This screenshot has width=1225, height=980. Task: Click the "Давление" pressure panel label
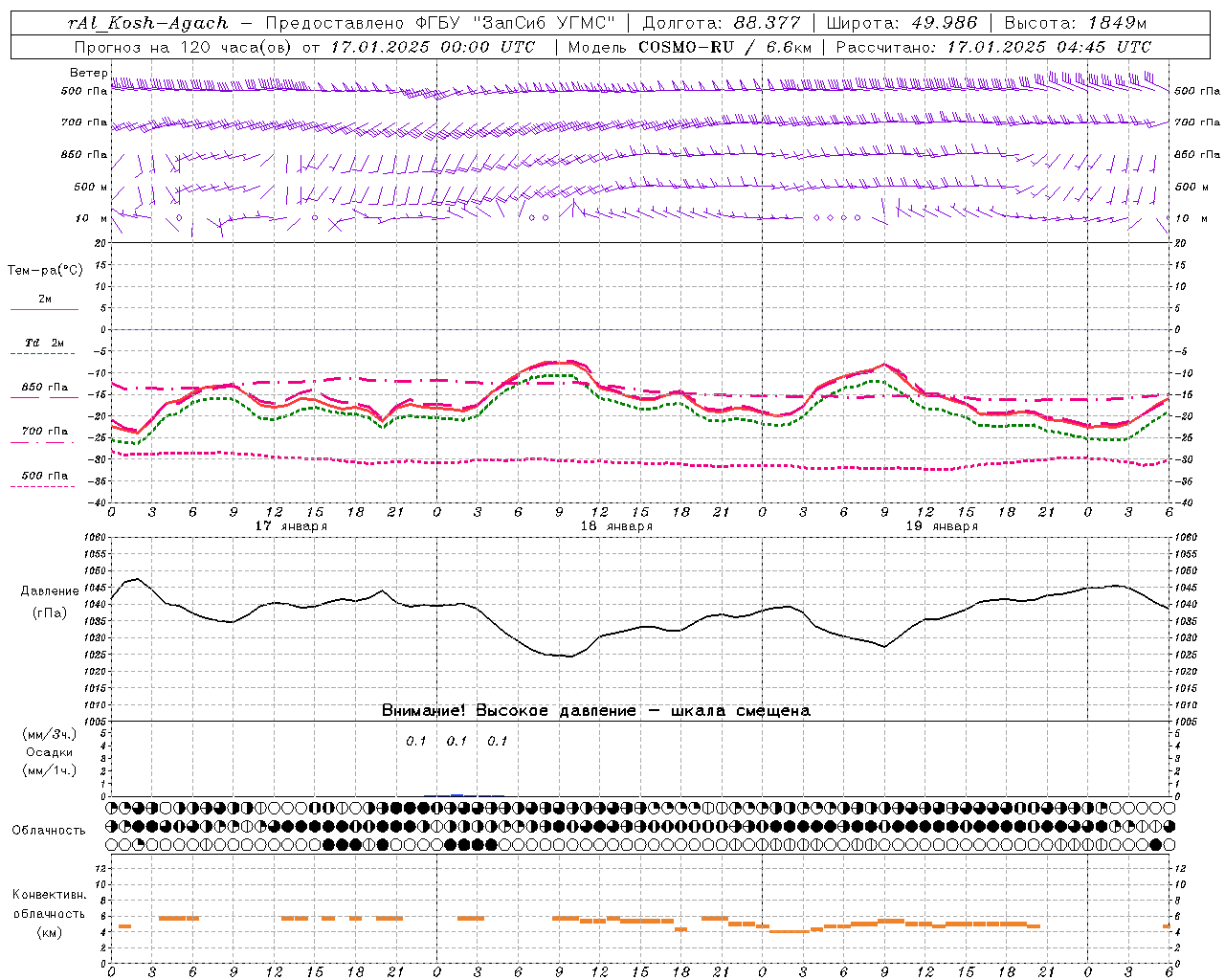pyautogui.click(x=49, y=591)
